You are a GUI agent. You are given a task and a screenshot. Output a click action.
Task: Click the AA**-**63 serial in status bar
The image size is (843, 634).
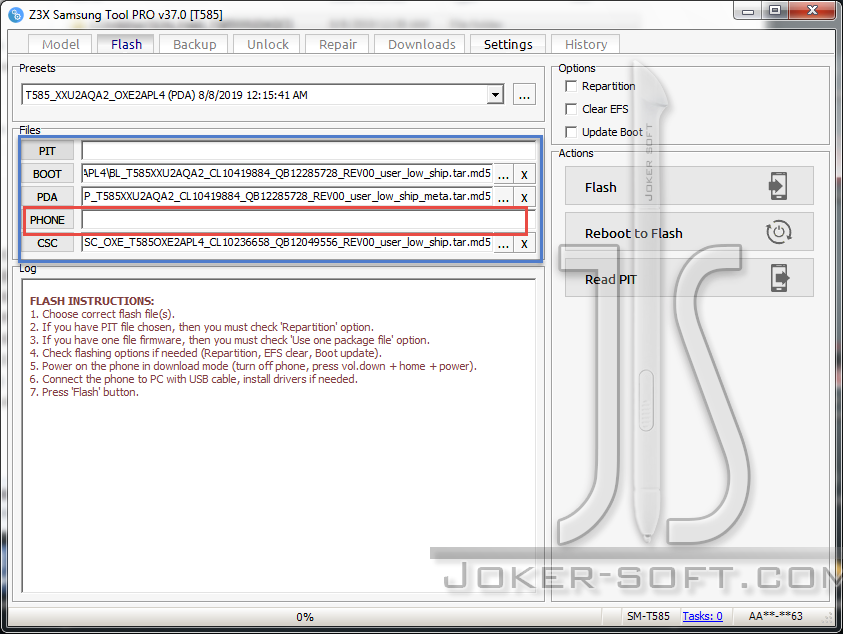click(775, 616)
